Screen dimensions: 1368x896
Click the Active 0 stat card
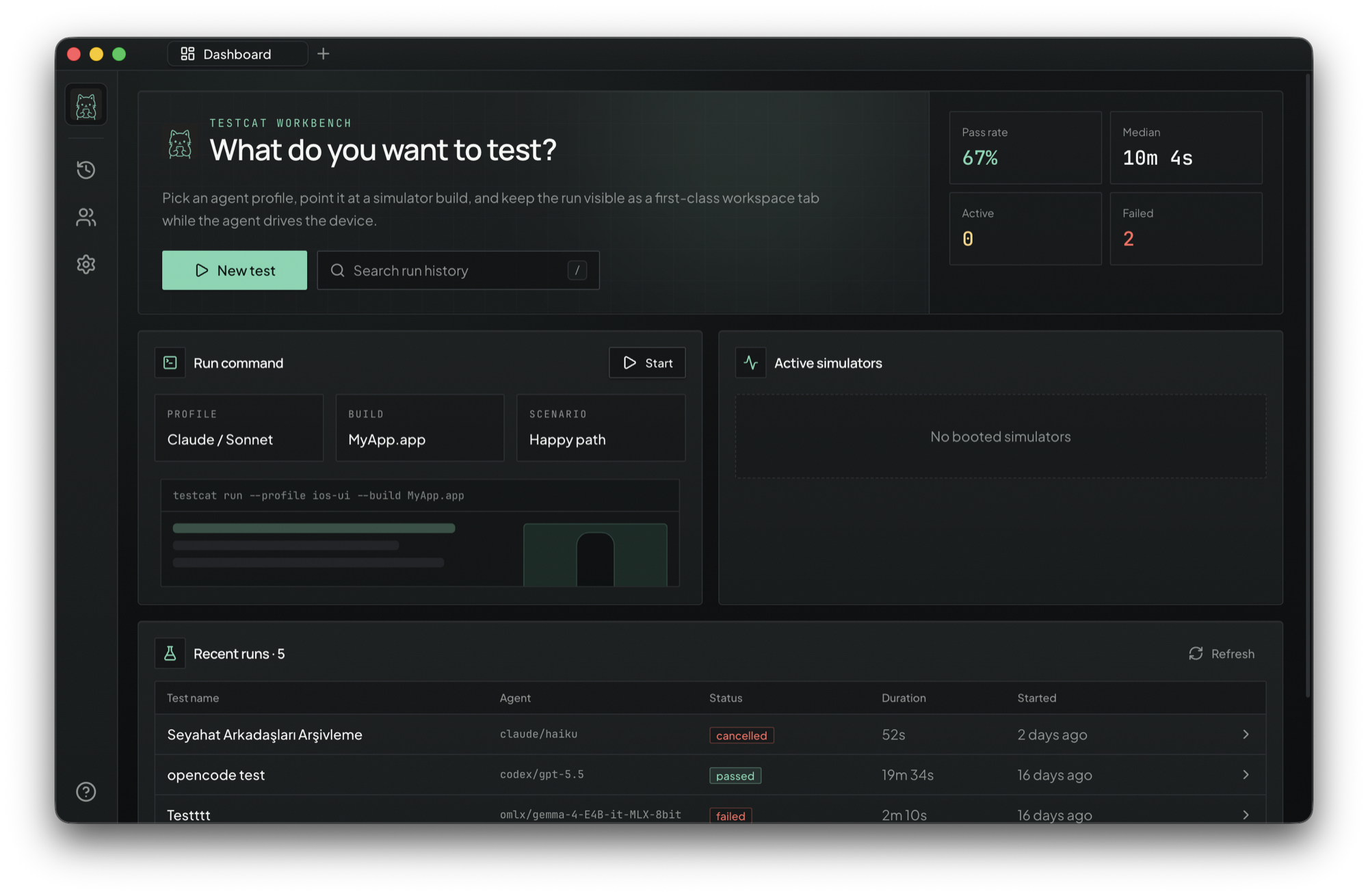point(1025,228)
